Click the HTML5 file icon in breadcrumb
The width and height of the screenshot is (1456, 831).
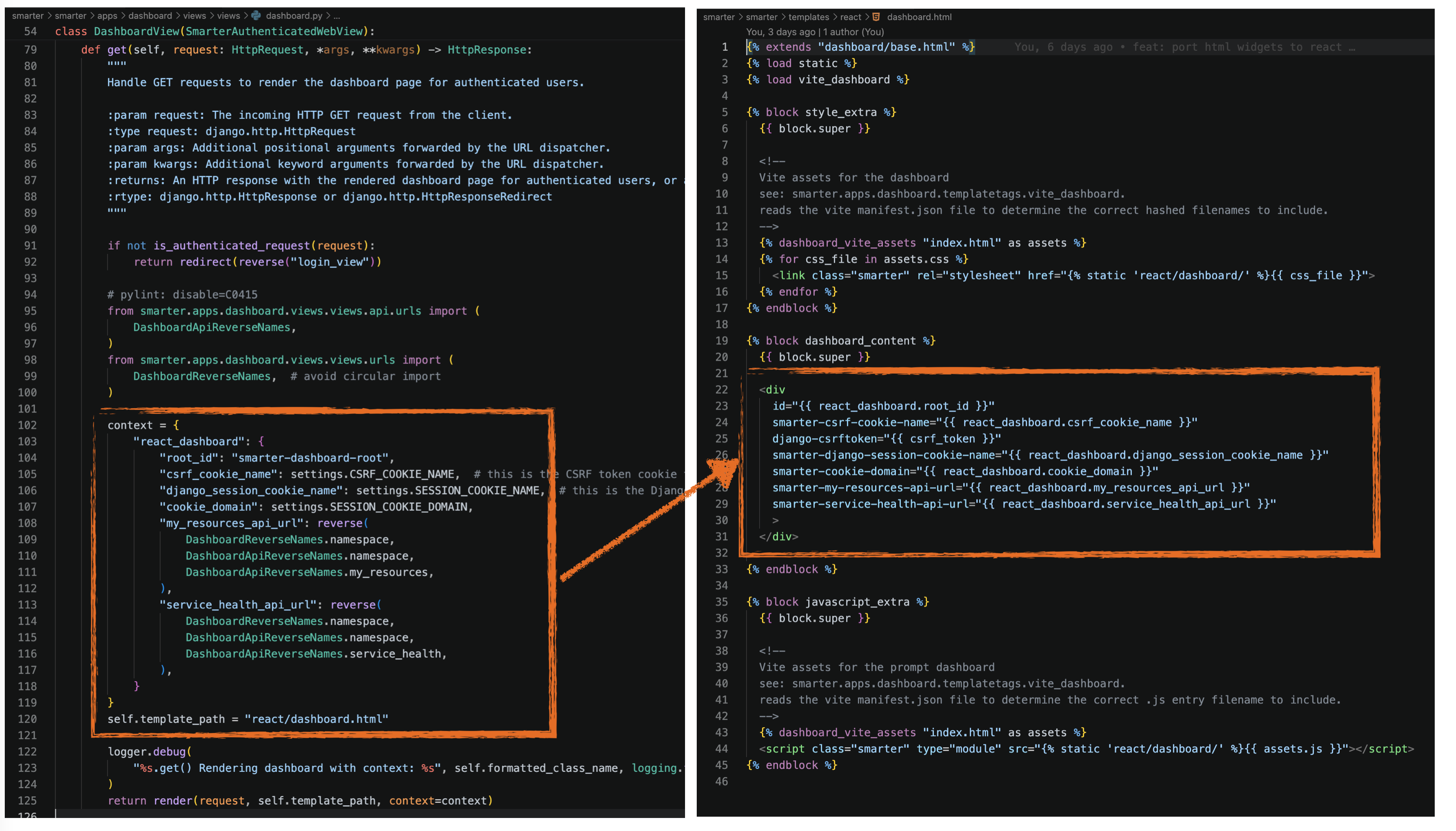coord(876,16)
